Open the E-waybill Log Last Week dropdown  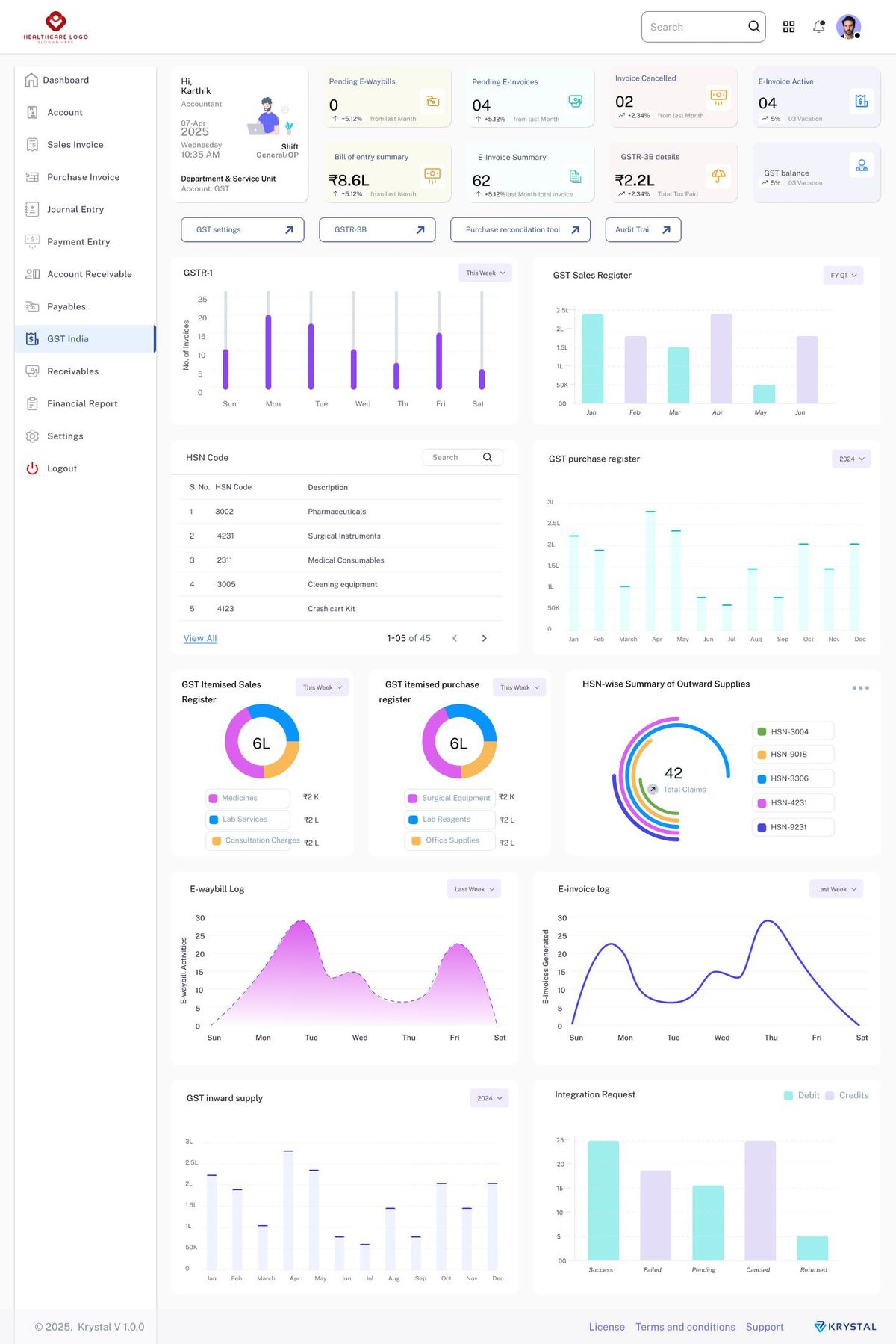click(474, 889)
